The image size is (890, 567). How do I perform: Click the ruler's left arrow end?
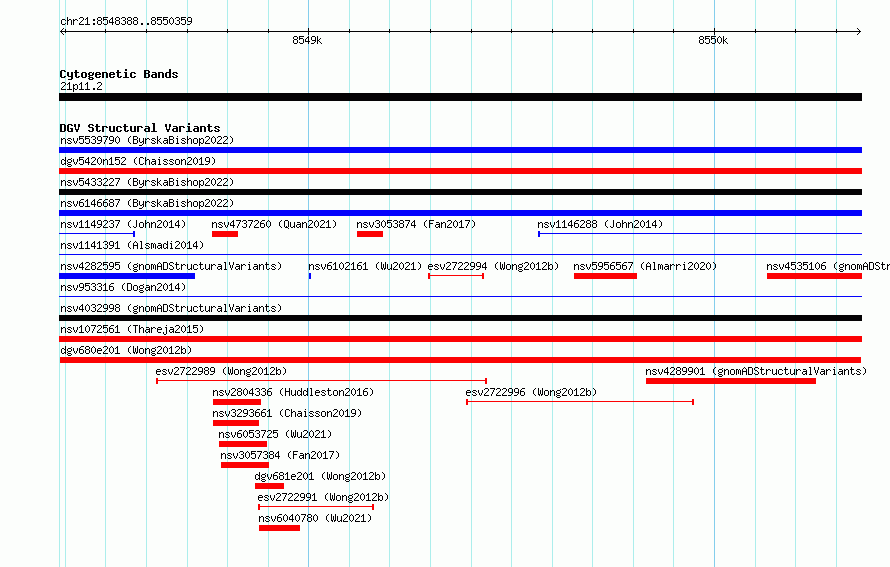(62, 31)
